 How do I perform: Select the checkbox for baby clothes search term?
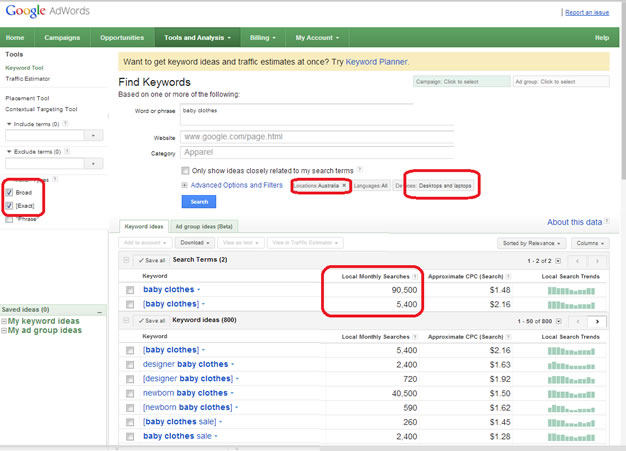[x=130, y=290]
